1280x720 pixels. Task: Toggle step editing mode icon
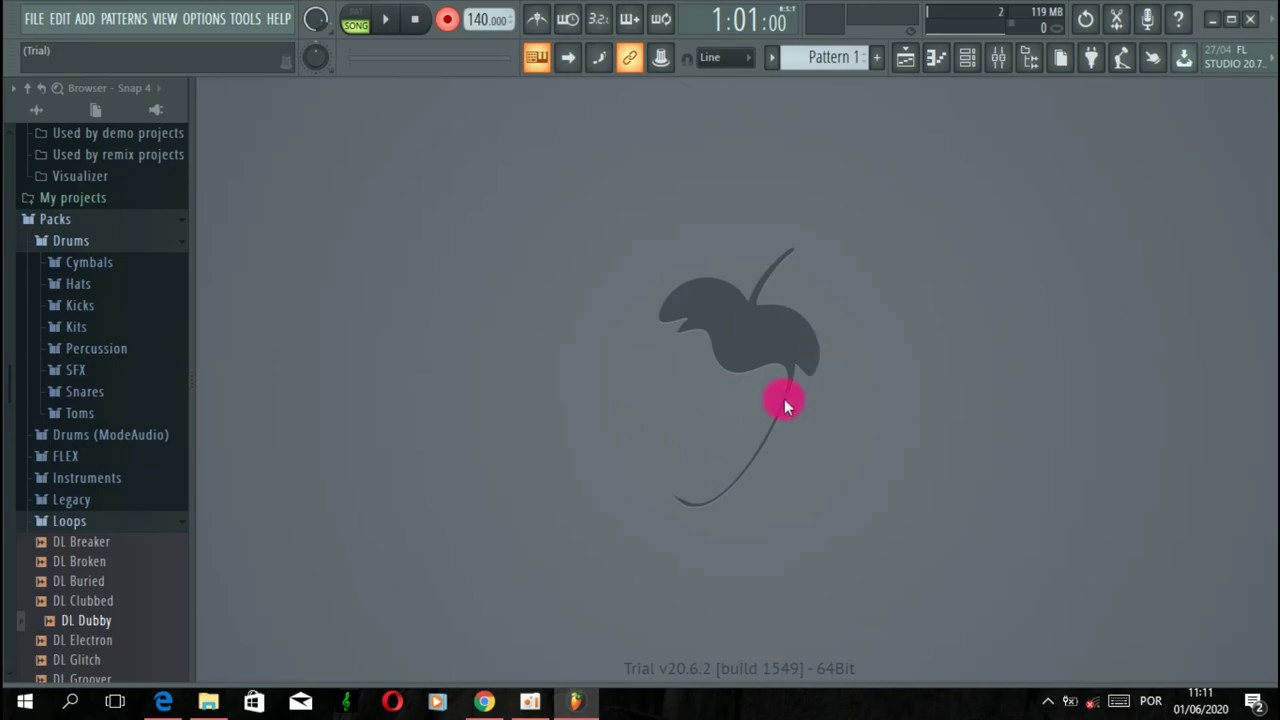(x=599, y=58)
